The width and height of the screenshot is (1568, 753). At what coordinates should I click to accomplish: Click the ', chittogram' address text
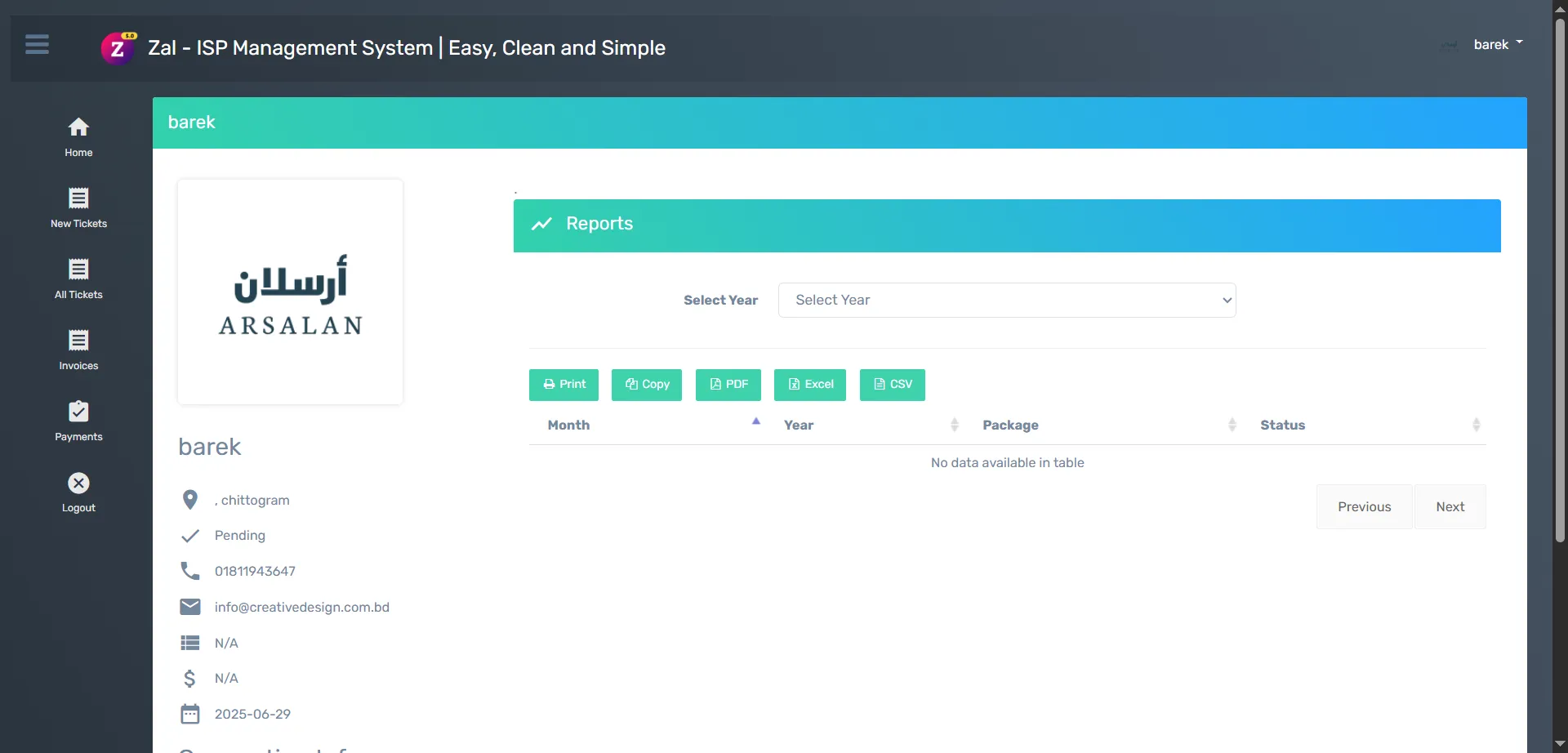tap(252, 500)
